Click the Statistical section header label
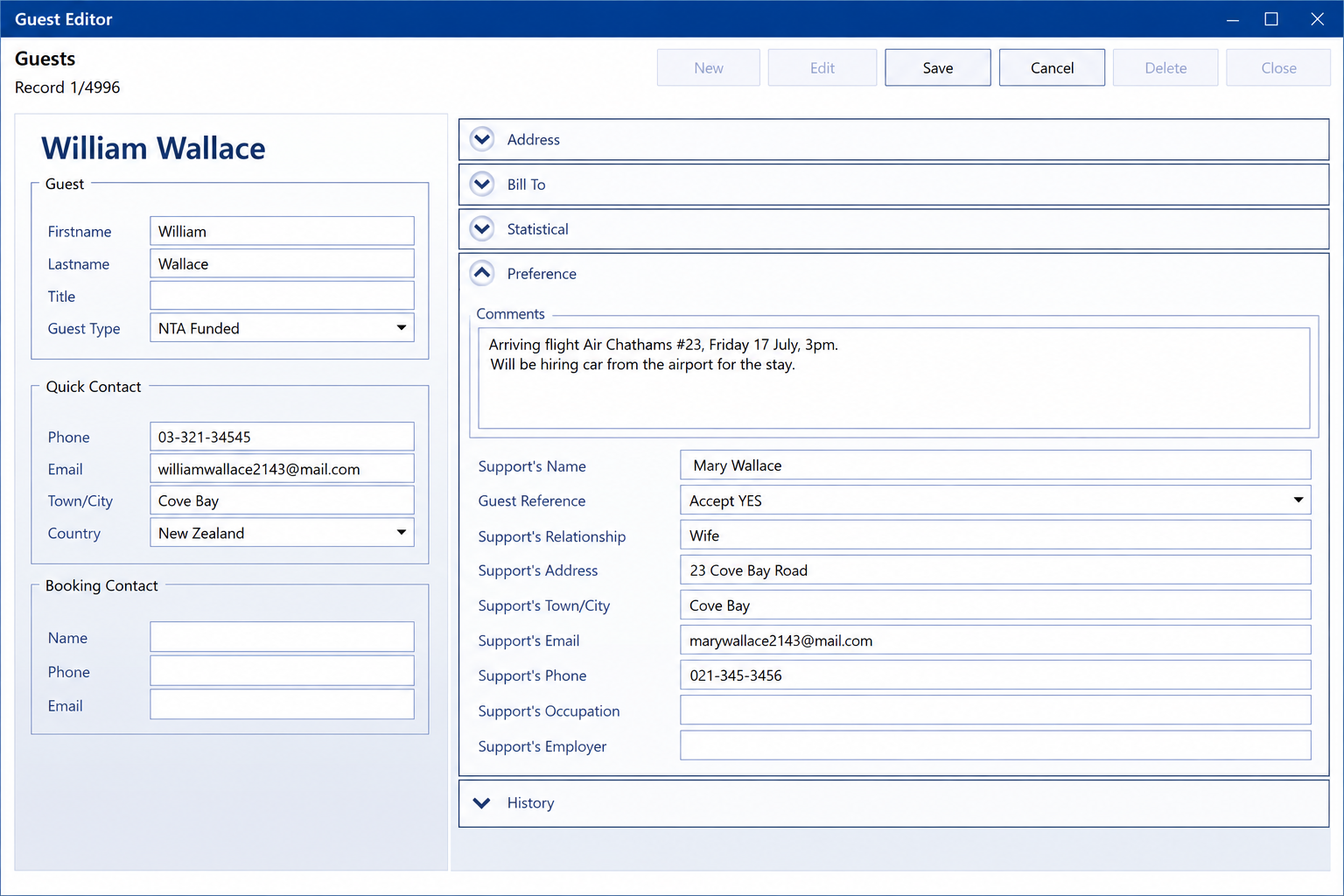Viewport: 1344px width, 896px height. tap(537, 228)
